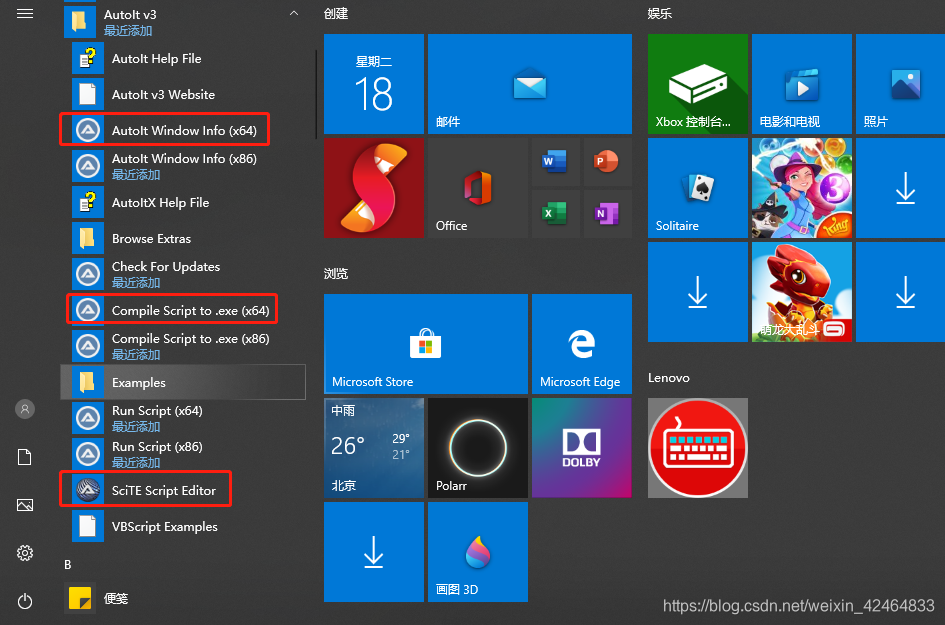Open the hamburger menu at top left
The image size is (945, 625).
click(25, 14)
